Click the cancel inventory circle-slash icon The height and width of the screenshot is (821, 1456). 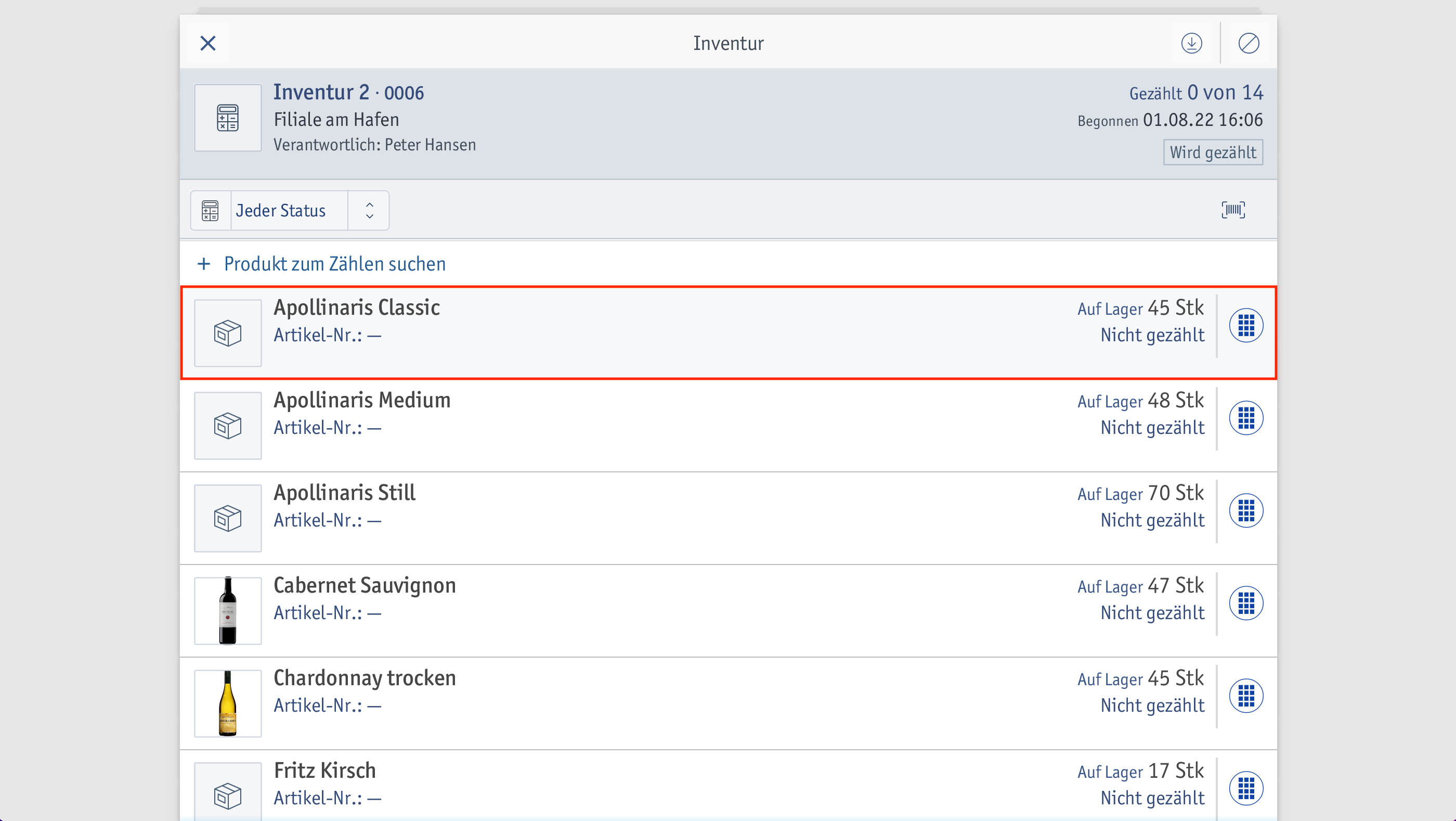point(1249,43)
